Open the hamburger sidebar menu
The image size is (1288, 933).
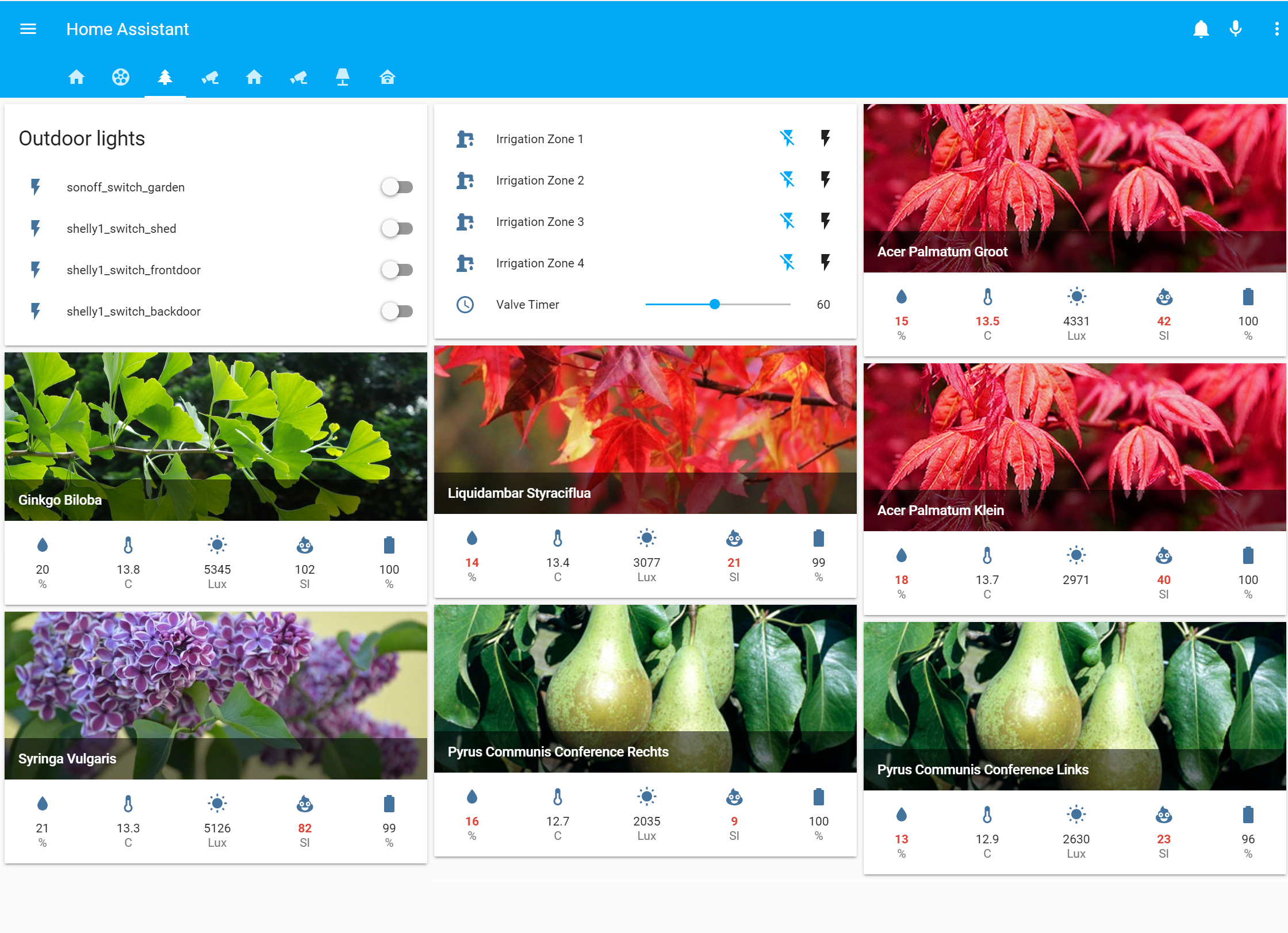point(28,29)
